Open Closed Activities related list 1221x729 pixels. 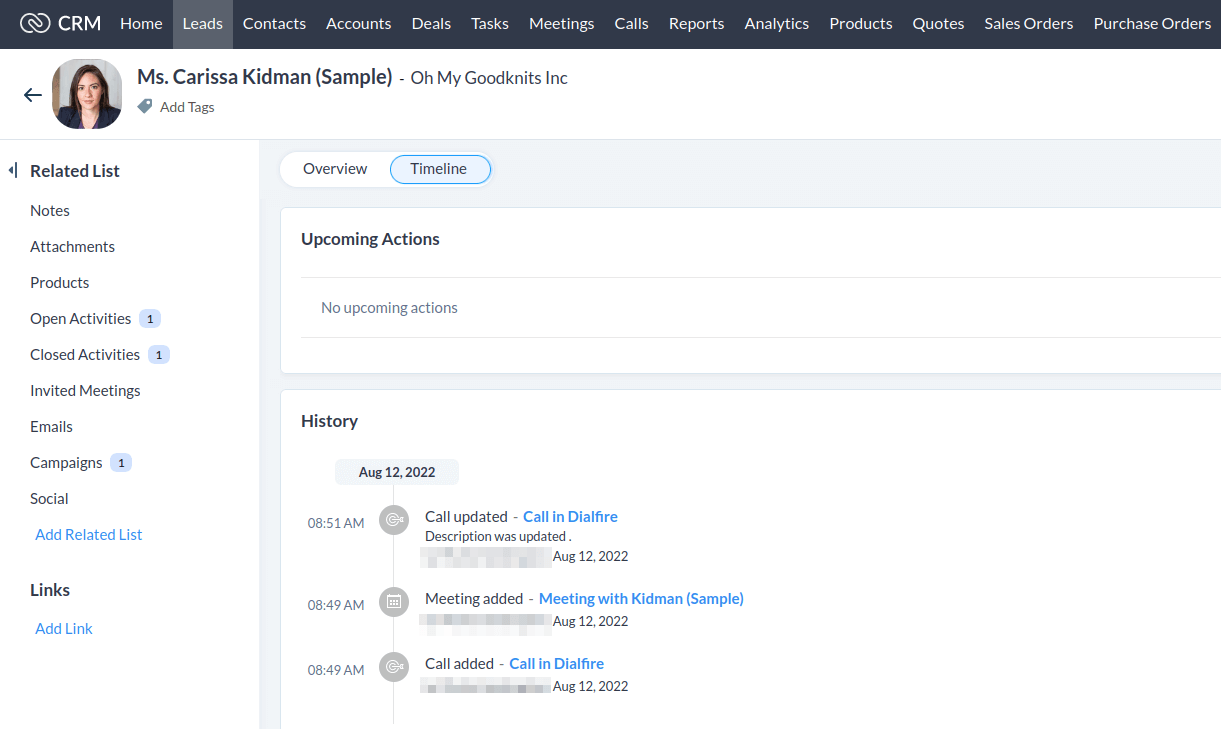85,355
